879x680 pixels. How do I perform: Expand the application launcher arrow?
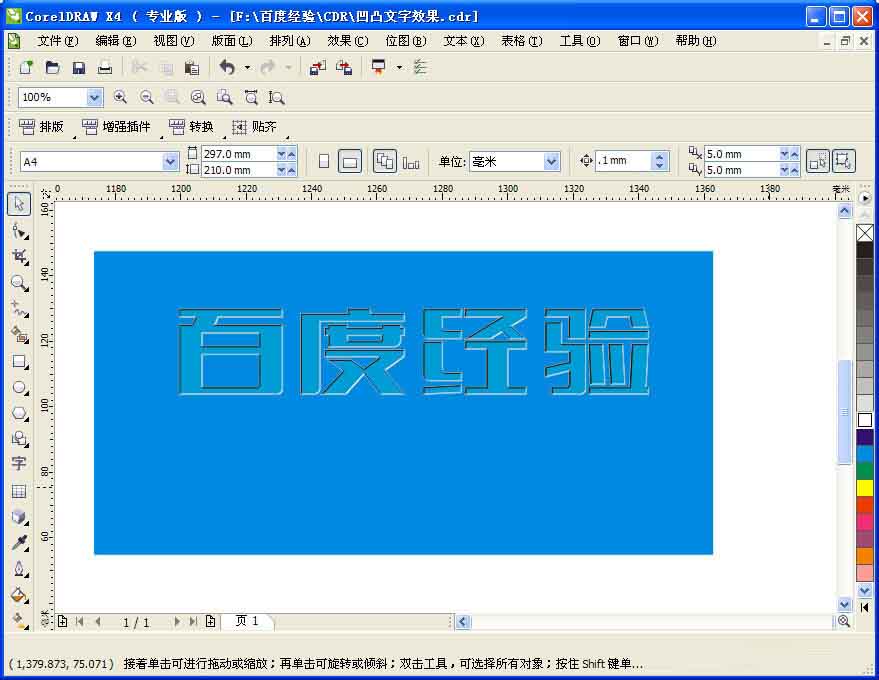399,68
